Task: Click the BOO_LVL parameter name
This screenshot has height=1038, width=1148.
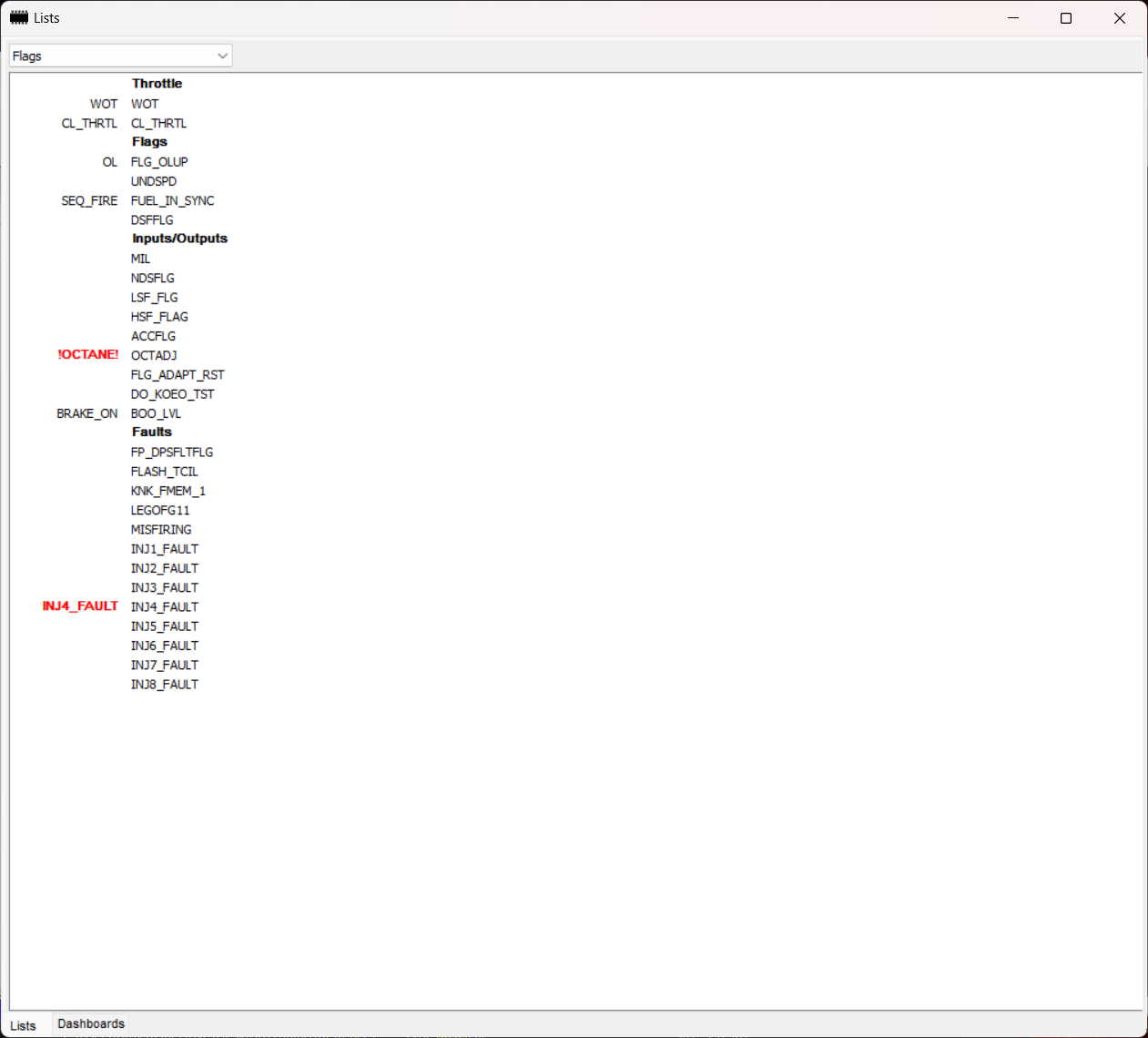Action: pos(156,413)
